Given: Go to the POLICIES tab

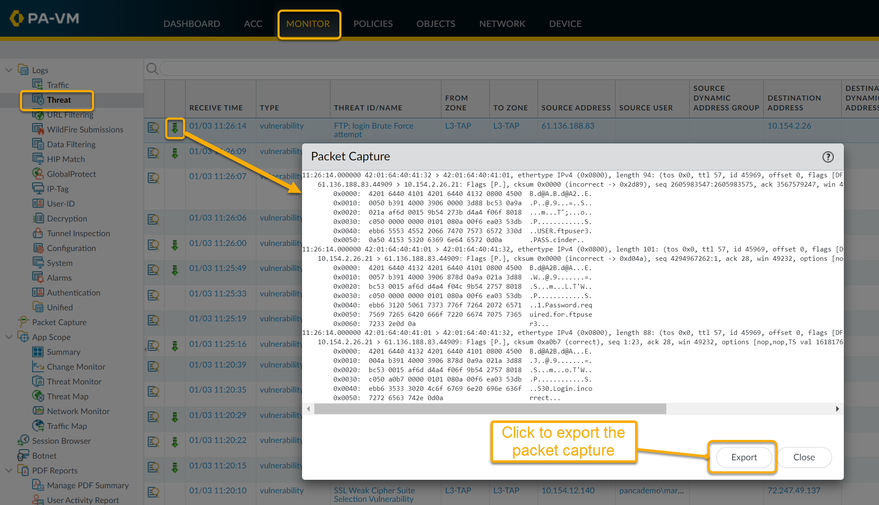Looking at the screenshot, I should click(372, 24).
